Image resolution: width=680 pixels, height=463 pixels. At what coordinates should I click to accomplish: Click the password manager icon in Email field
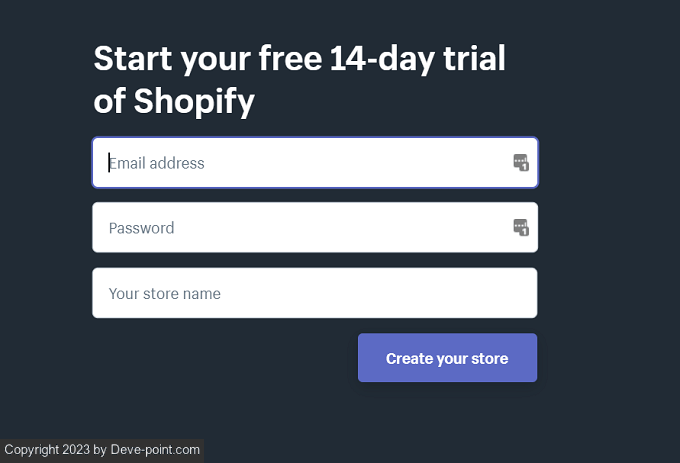520,163
